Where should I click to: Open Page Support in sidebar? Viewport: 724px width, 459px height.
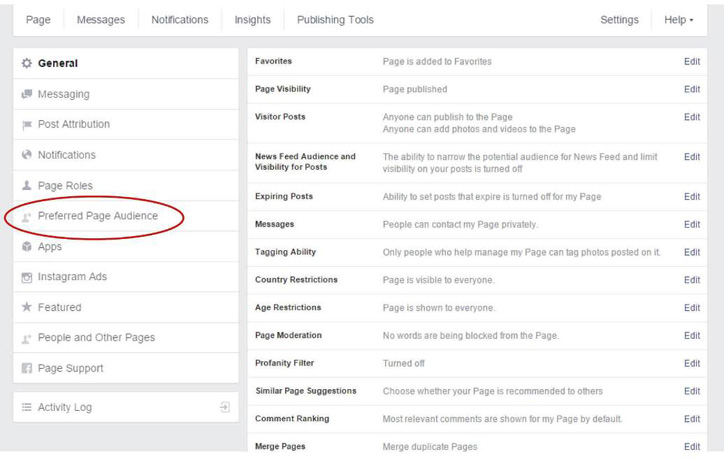click(126, 368)
